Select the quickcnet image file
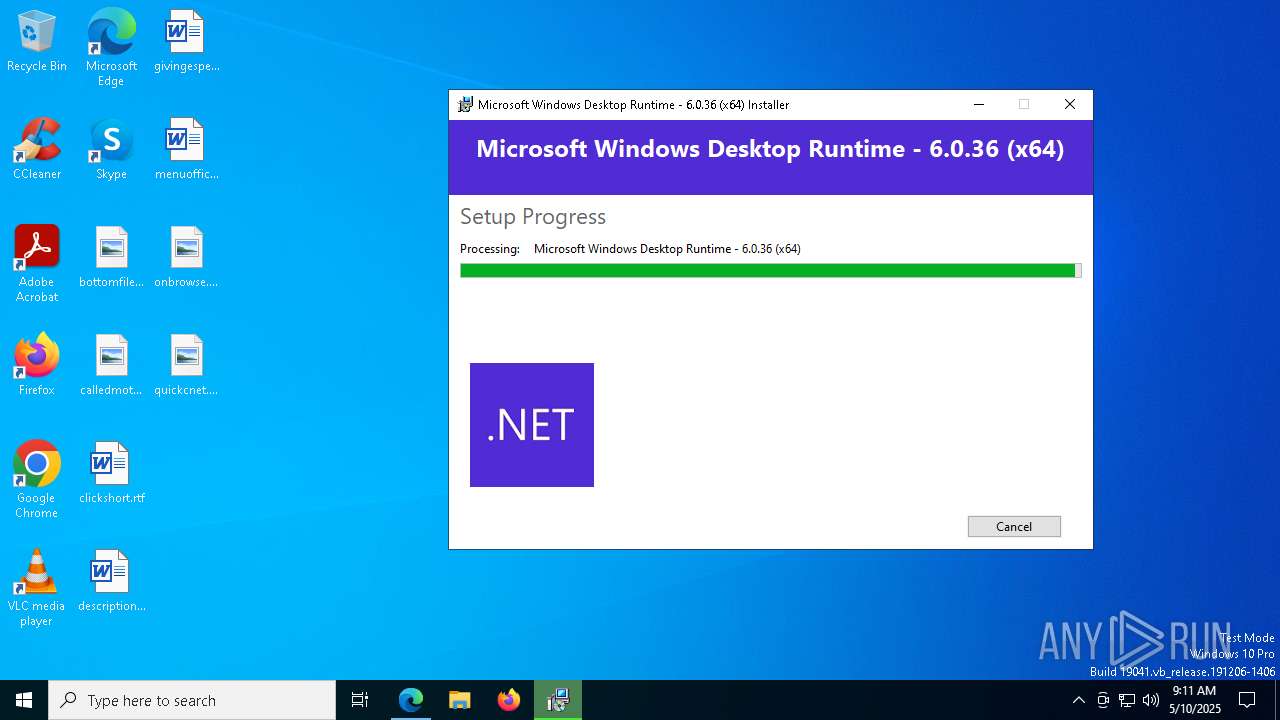Image resolution: width=1280 pixels, height=720 pixels. point(186,366)
